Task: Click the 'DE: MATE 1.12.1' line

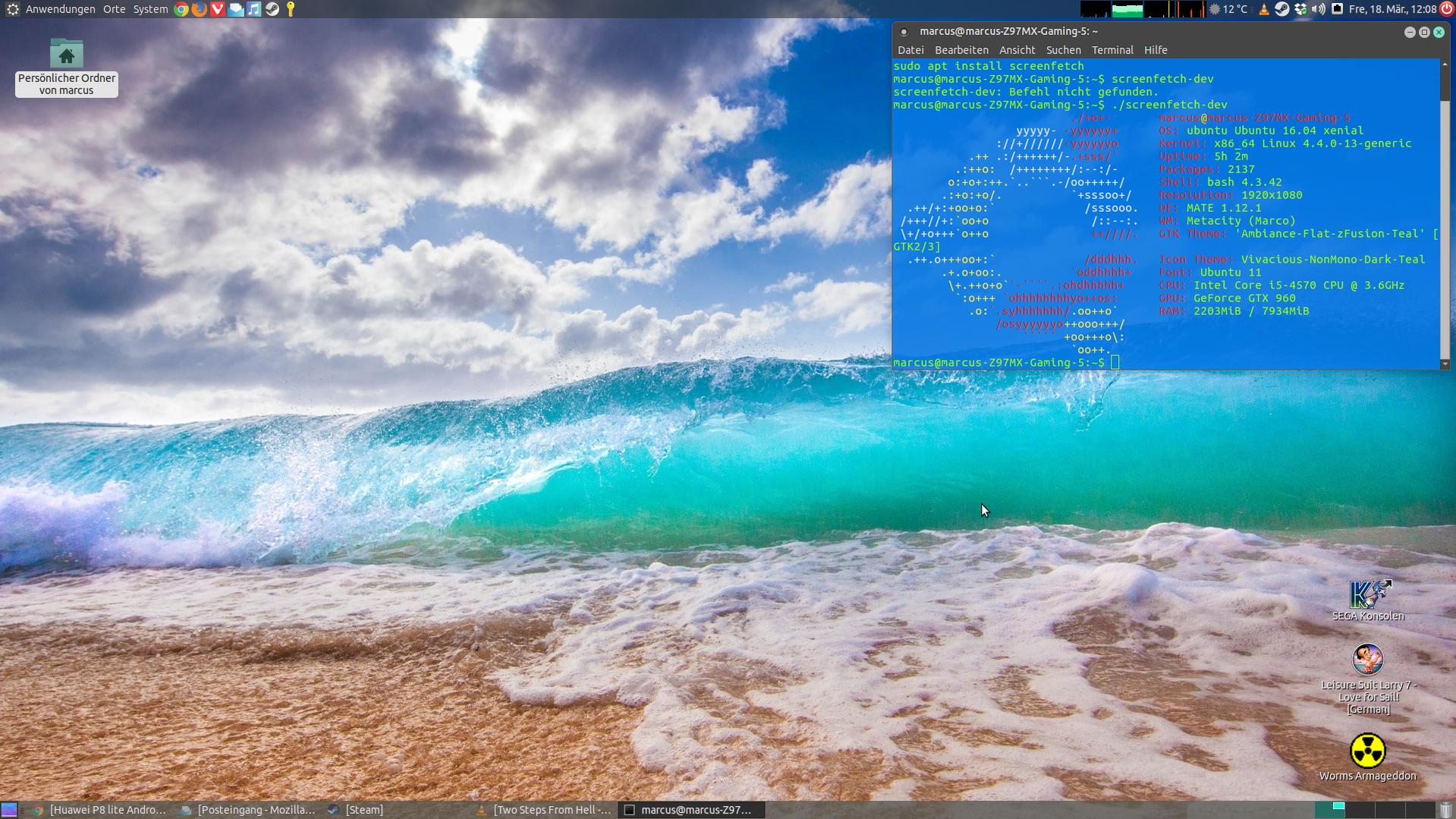Action: click(1210, 208)
